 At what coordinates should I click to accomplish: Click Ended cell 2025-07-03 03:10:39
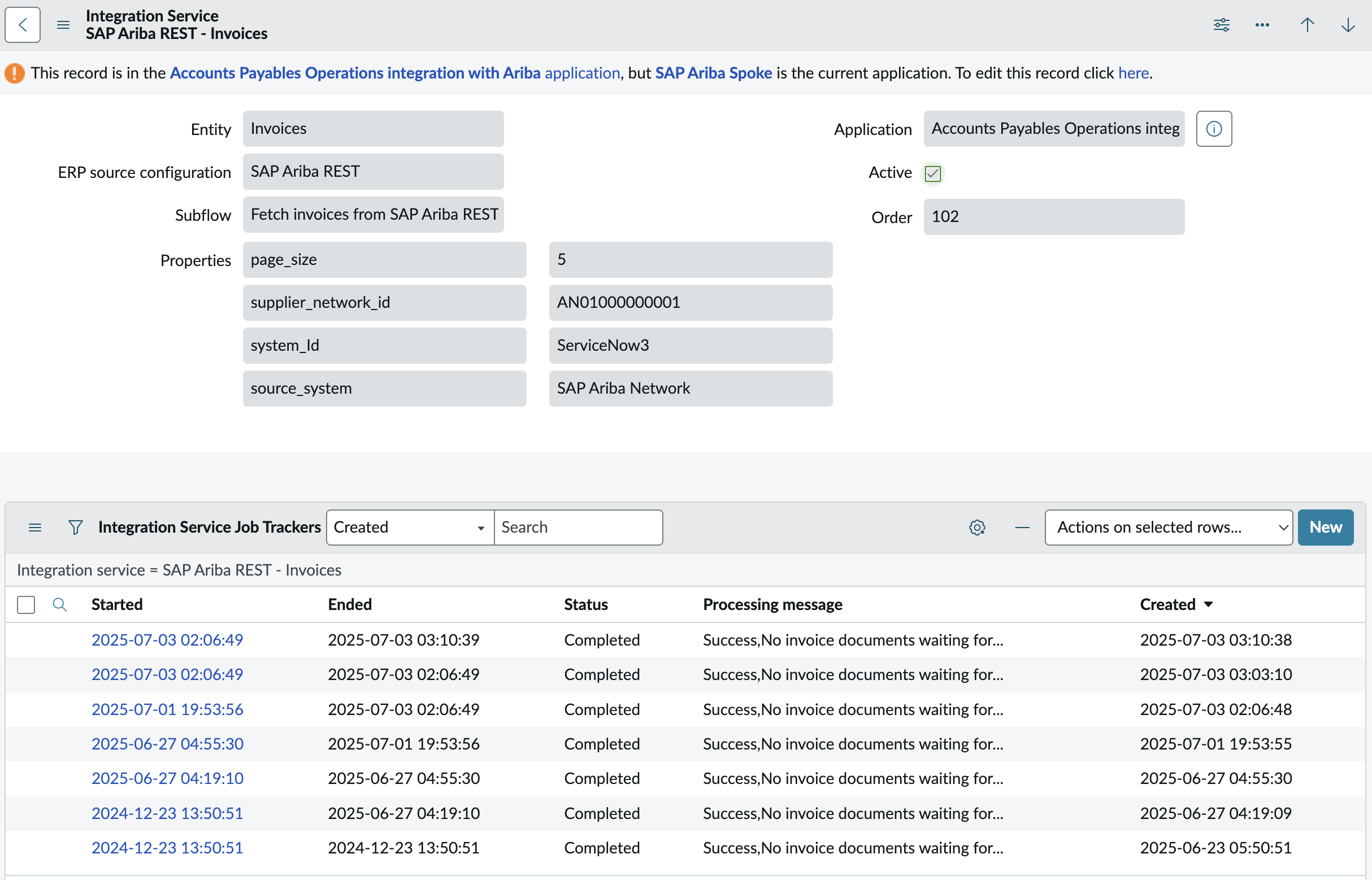click(x=403, y=640)
